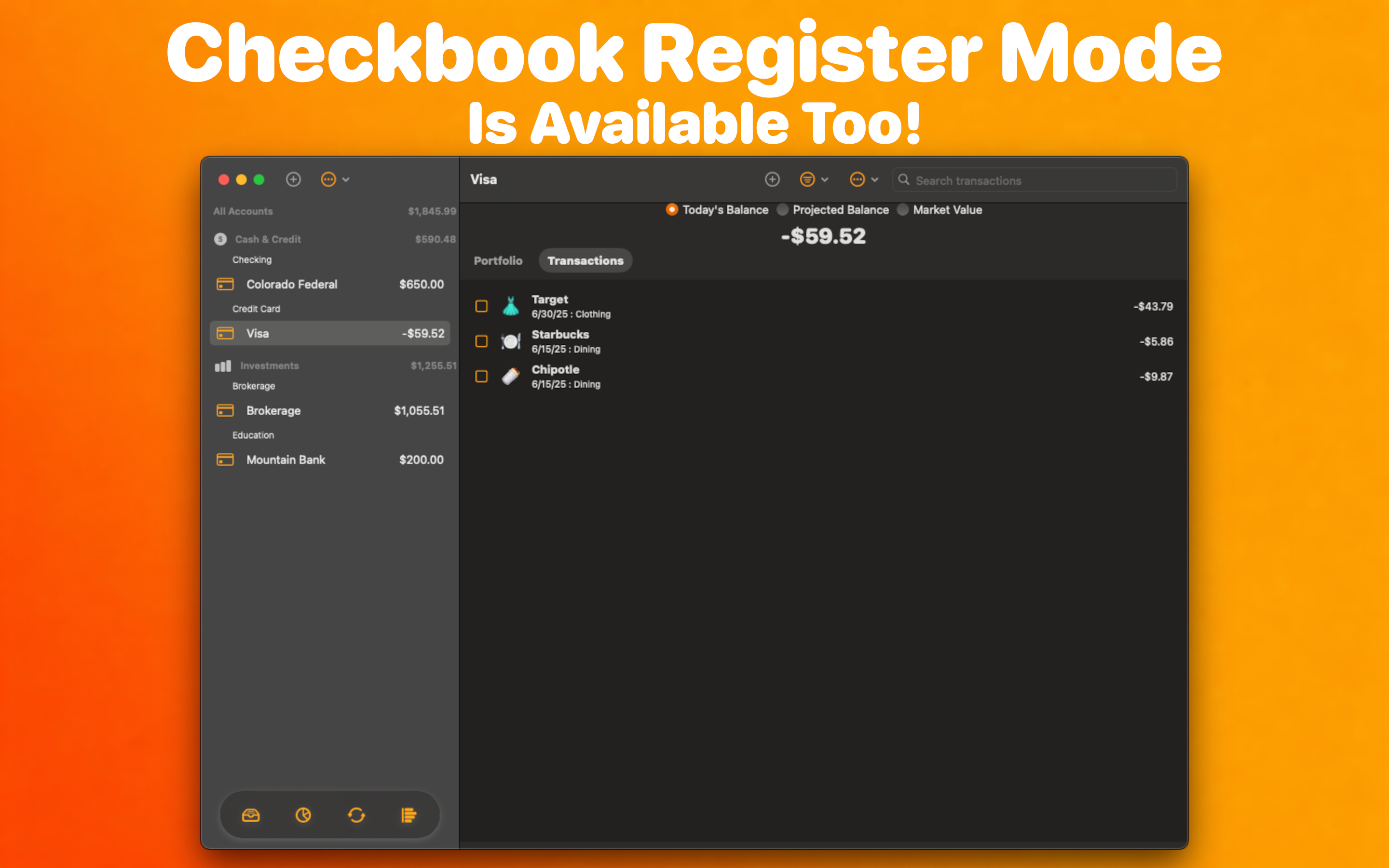
Task: Close the window with red button
Action: pos(224,180)
